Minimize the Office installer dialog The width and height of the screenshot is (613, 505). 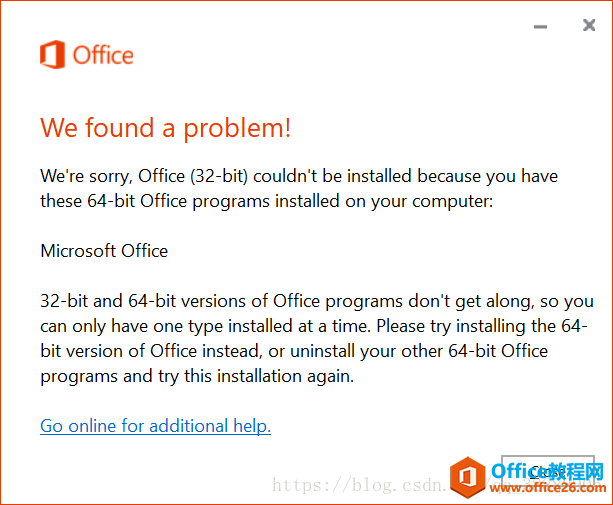coord(541,27)
